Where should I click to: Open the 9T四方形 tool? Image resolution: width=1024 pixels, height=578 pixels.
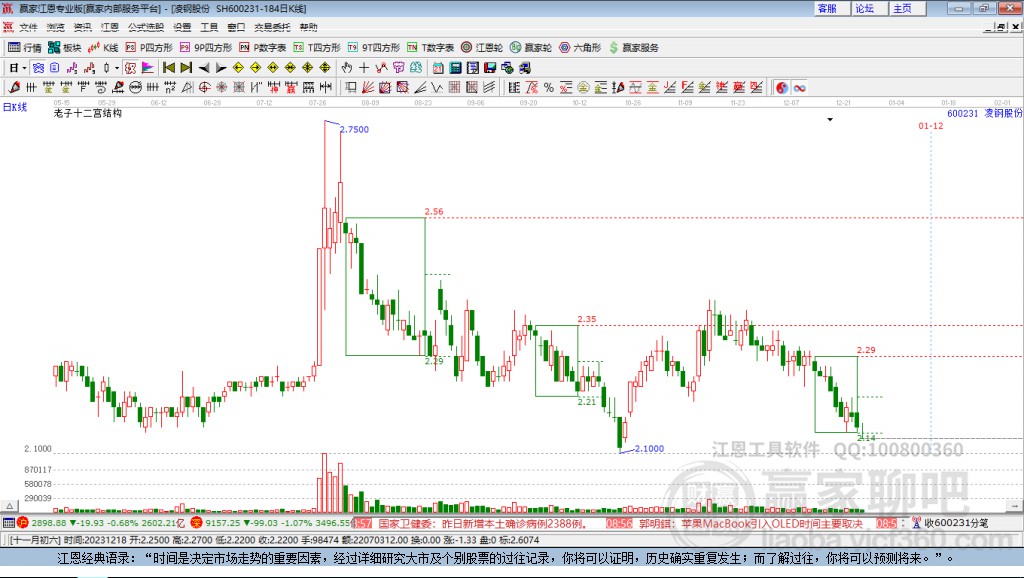tap(374, 48)
